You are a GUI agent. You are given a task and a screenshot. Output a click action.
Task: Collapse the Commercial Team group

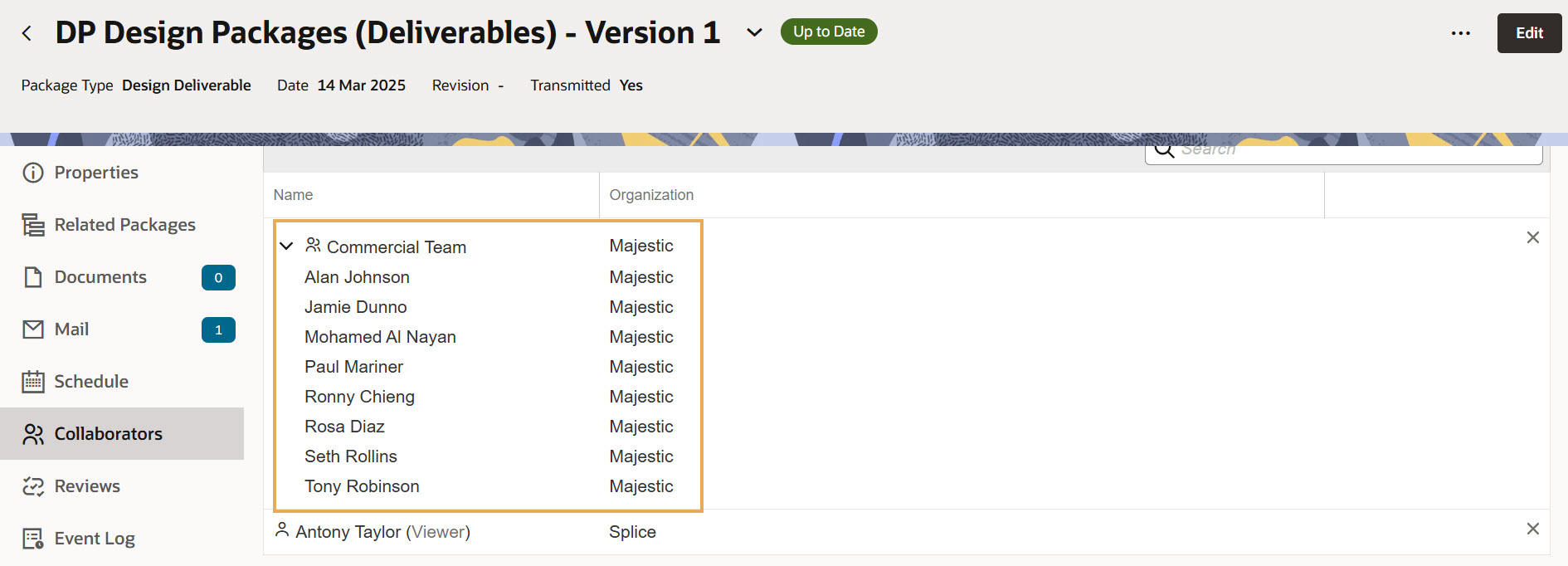click(x=286, y=246)
